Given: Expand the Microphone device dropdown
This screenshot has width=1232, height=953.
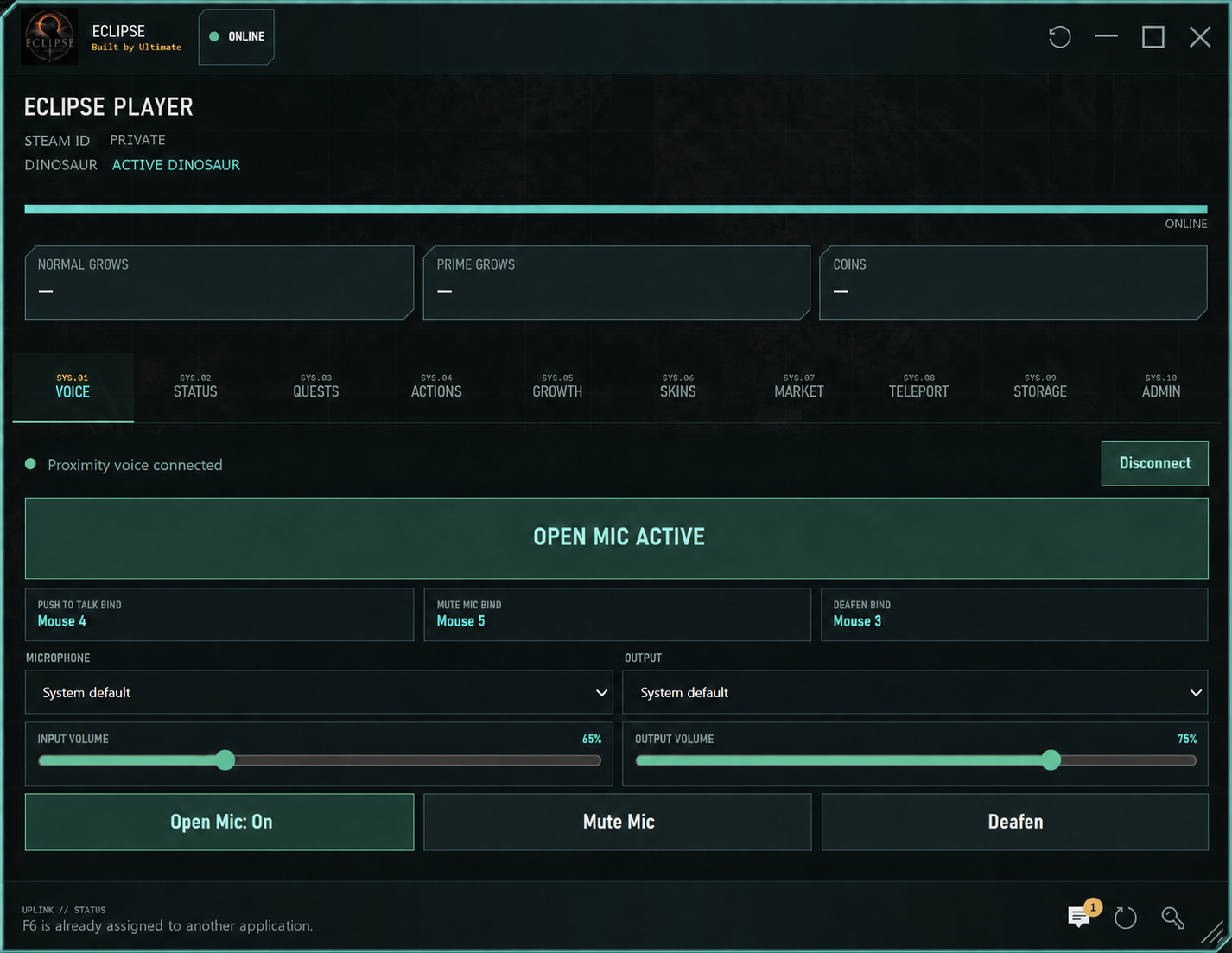Looking at the screenshot, I should [319, 692].
